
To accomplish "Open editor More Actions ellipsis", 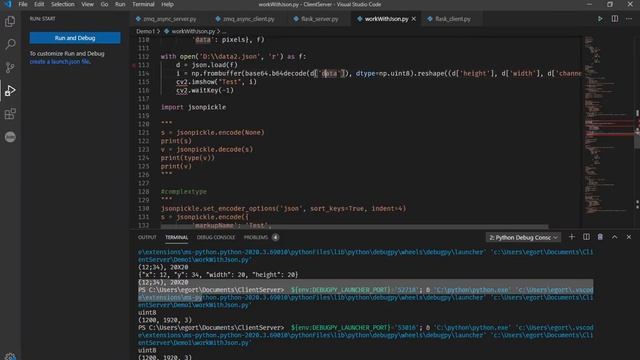I will (x=629, y=19).
